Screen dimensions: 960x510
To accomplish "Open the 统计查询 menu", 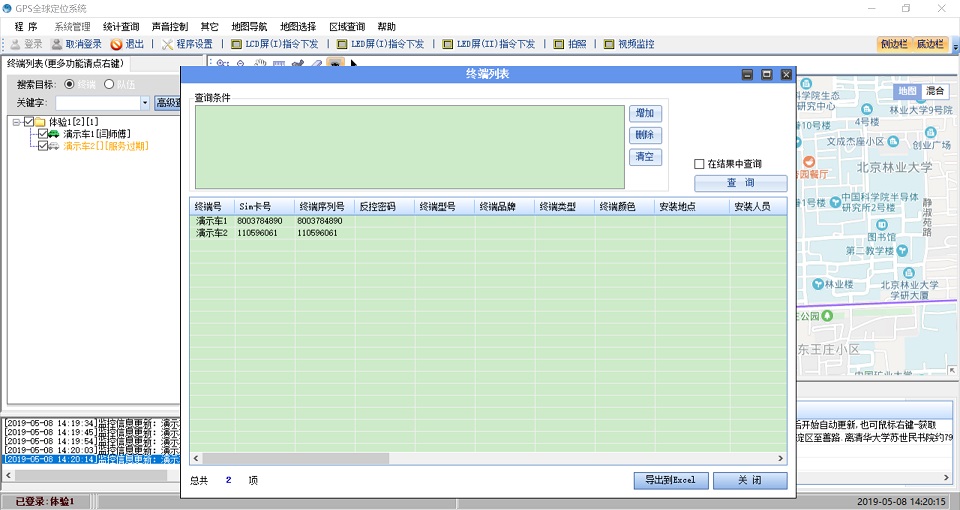I will [121, 26].
